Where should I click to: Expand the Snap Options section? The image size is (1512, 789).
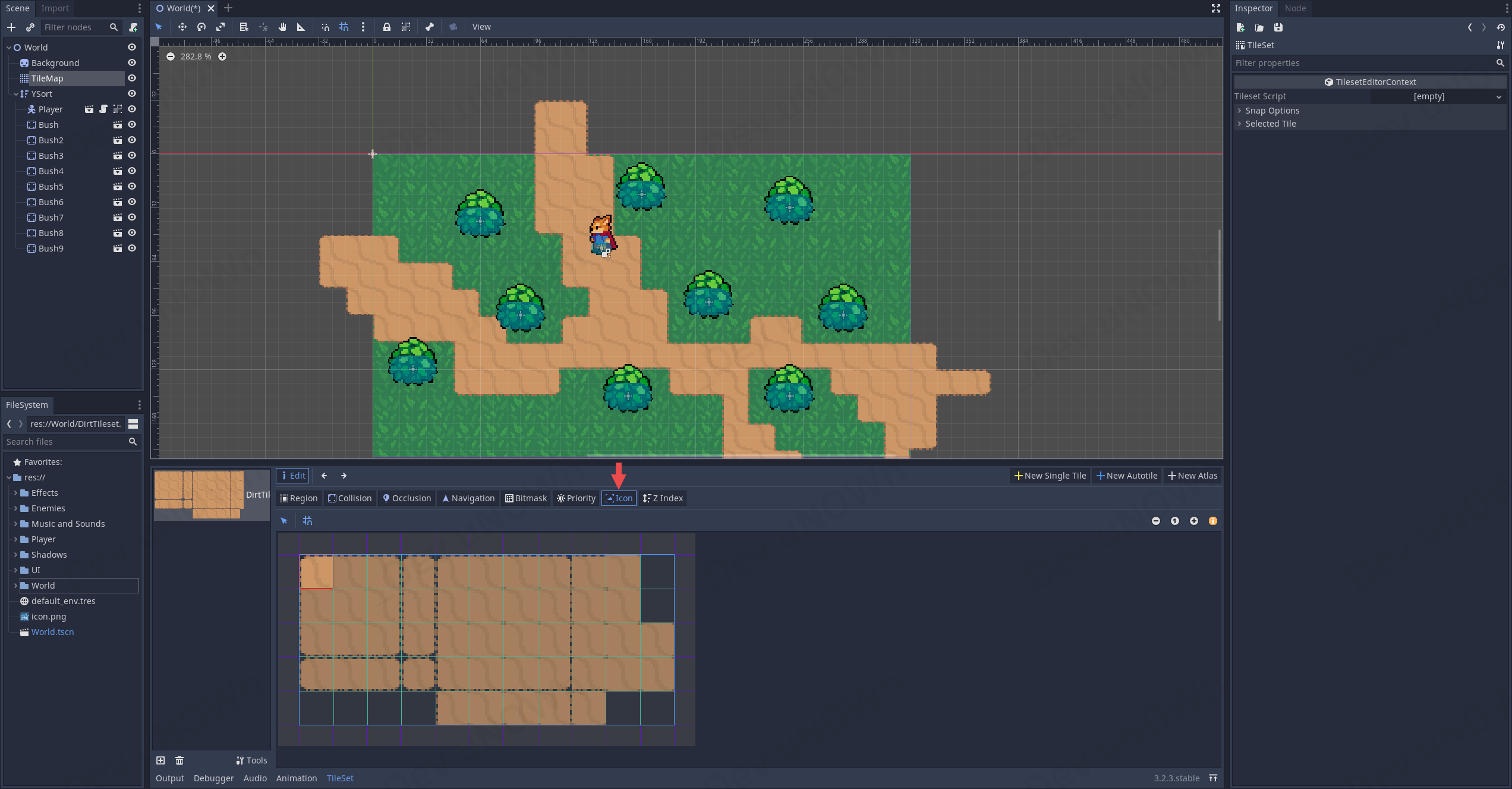[x=1272, y=111]
